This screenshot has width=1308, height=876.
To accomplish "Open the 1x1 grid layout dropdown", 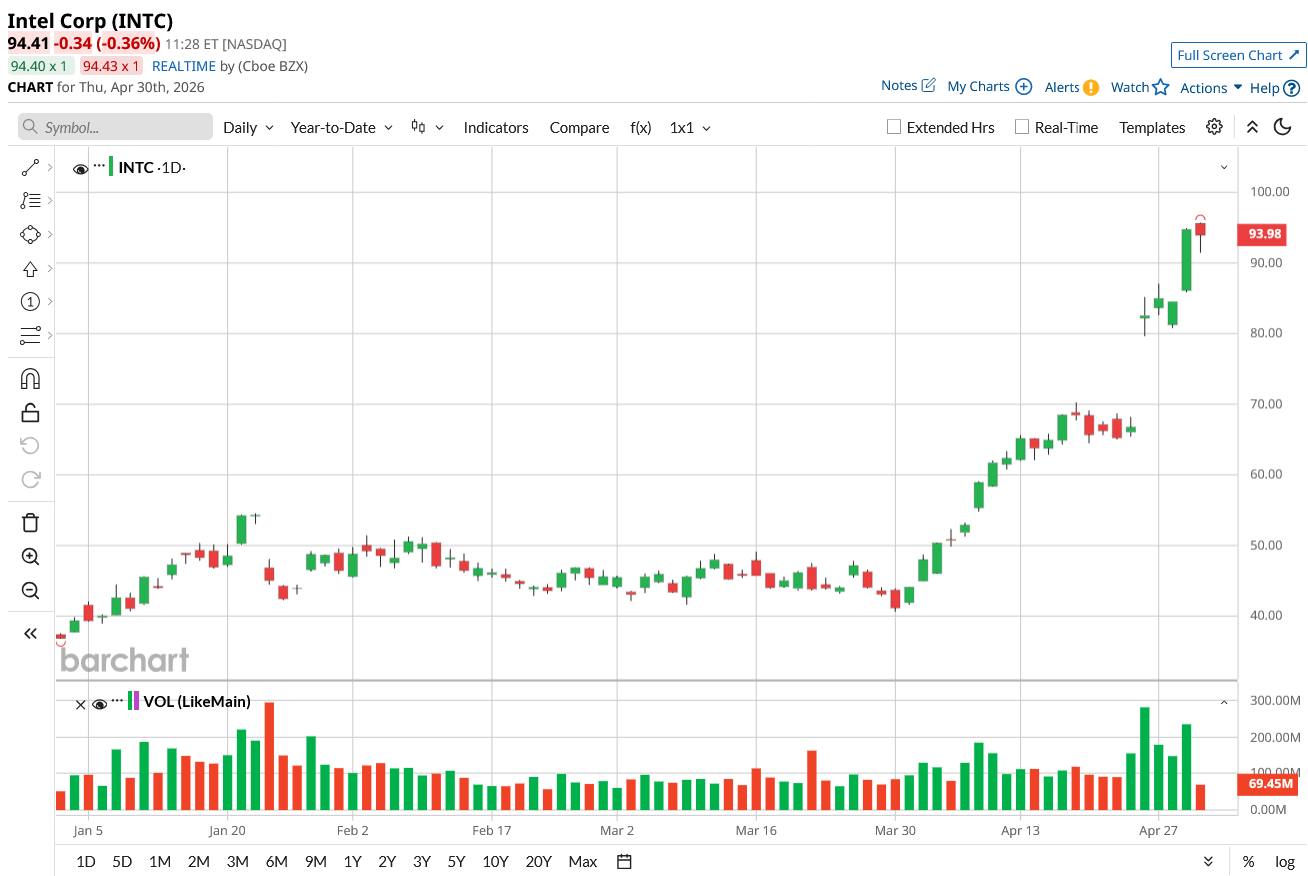I will 690,127.
